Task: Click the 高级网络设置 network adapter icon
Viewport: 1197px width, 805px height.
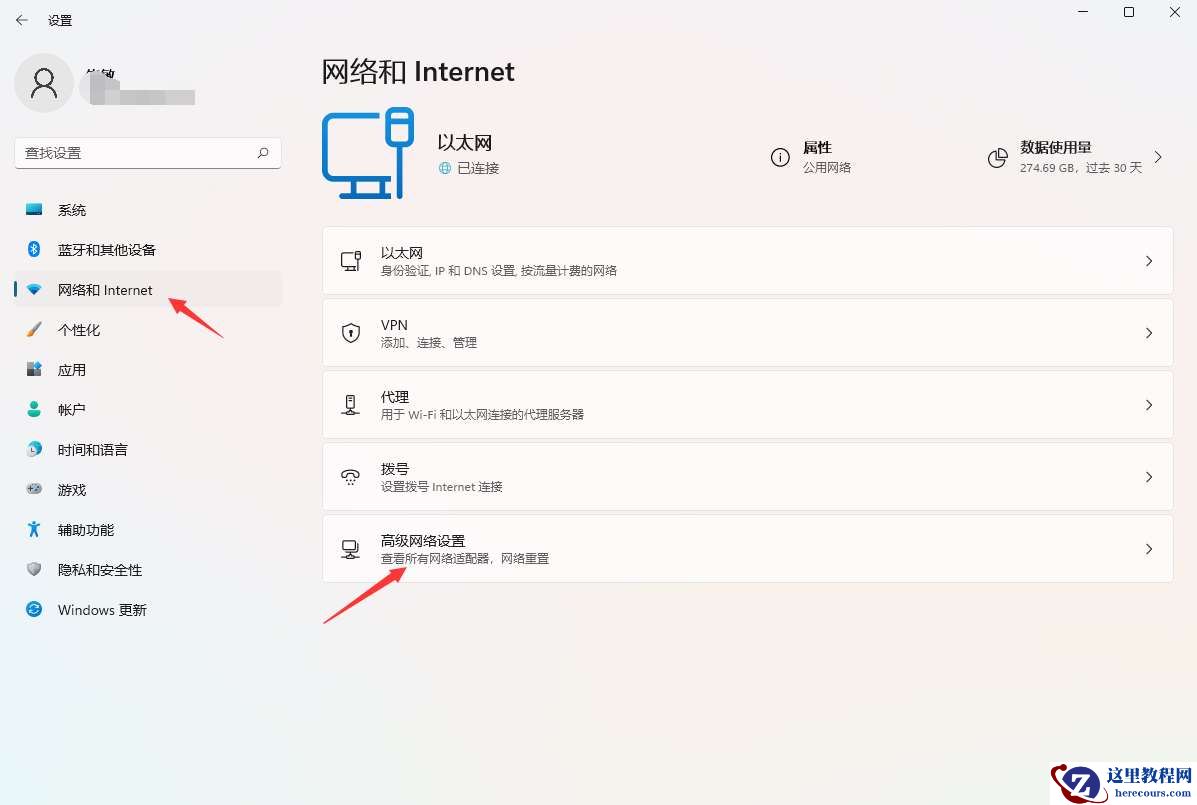Action: (351, 548)
